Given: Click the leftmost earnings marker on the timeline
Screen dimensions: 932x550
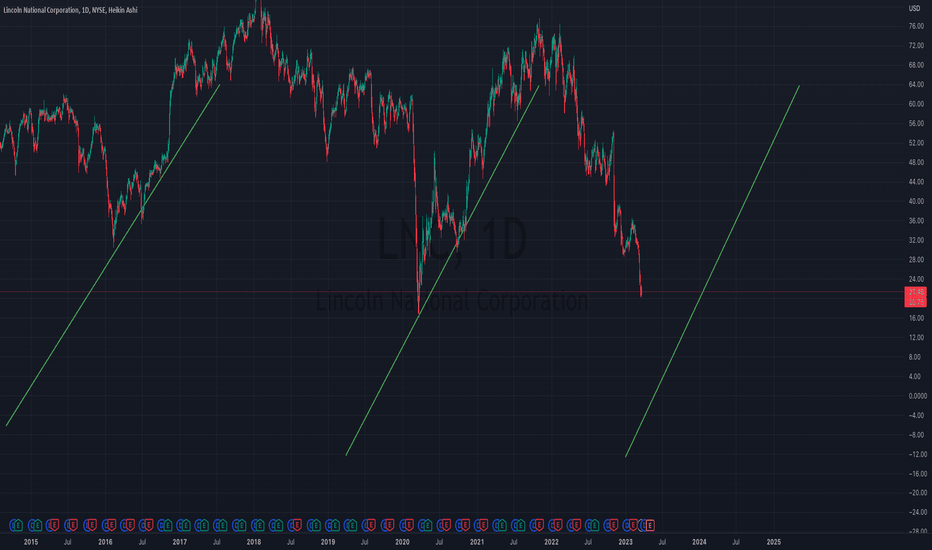Looking at the screenshot, I should [18, 525].
